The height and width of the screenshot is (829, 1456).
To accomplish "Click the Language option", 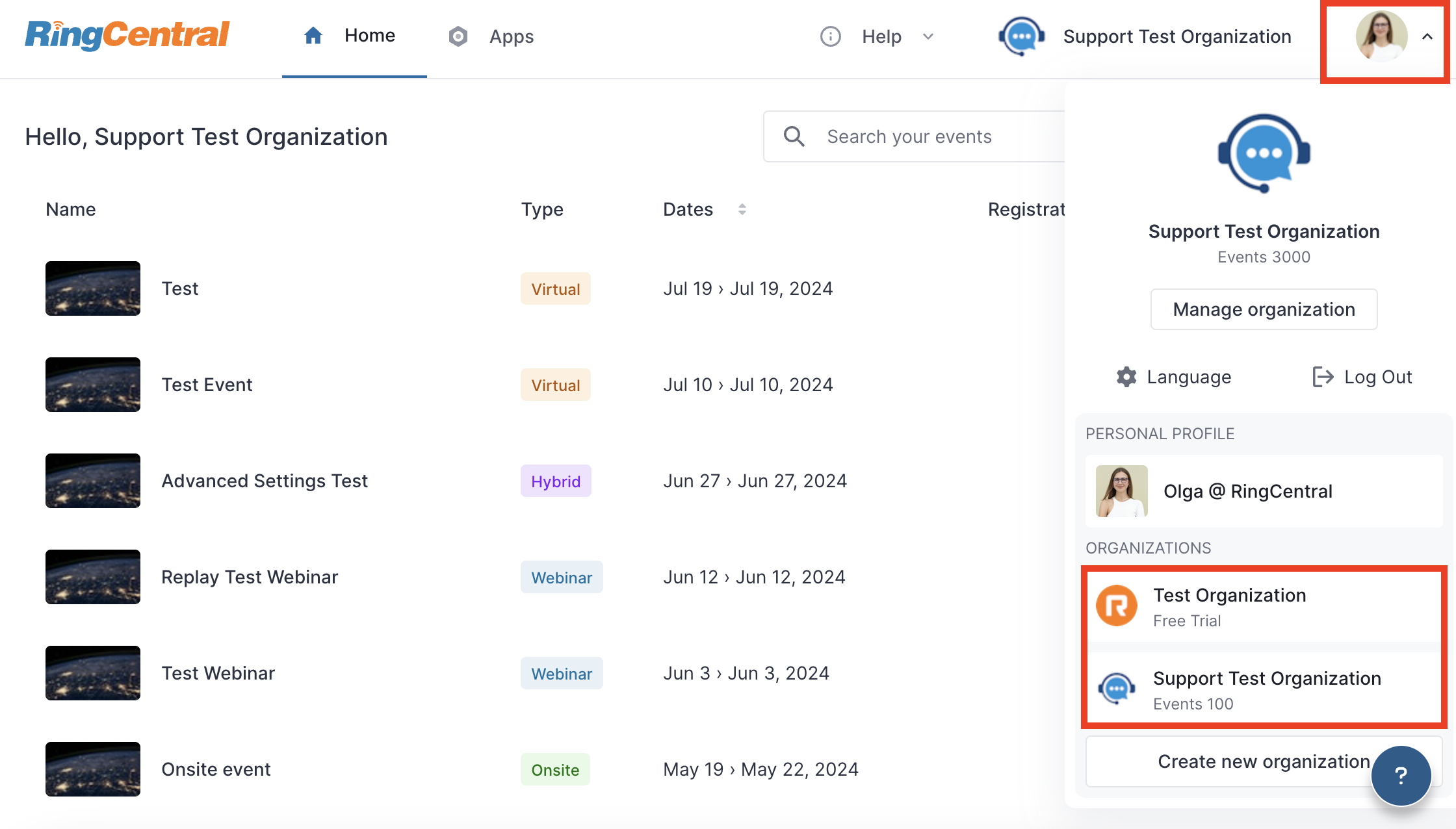I will pyautogui.click(x=1173, y=377).
